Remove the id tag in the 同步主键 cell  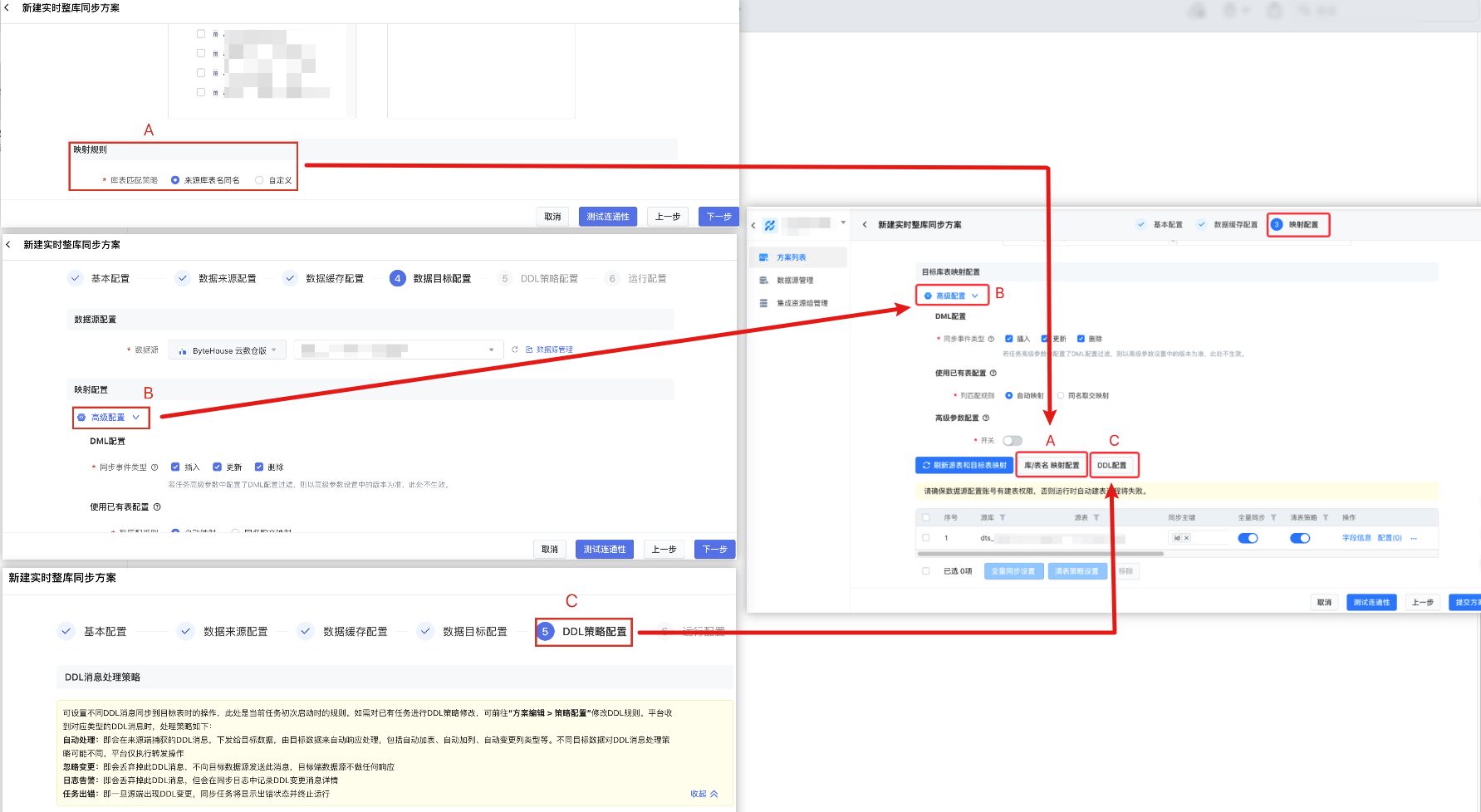[x=1186, y=538]
